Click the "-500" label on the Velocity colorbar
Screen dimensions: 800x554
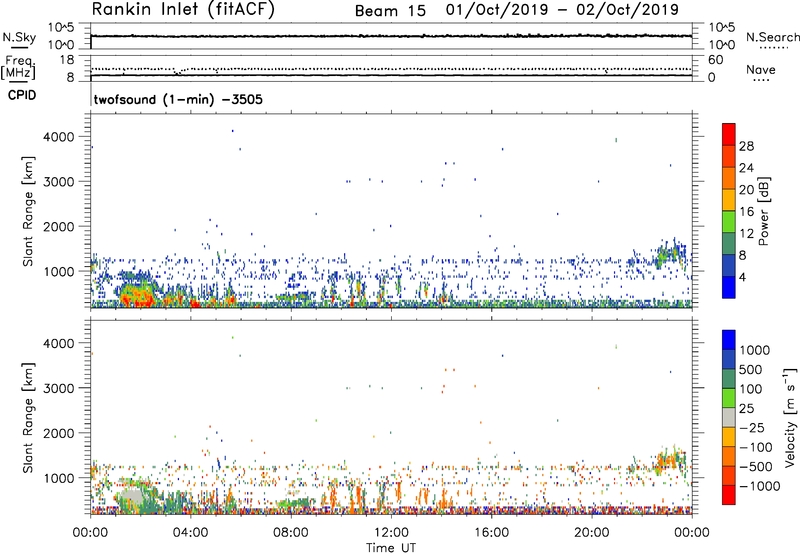tap(756, 467)
